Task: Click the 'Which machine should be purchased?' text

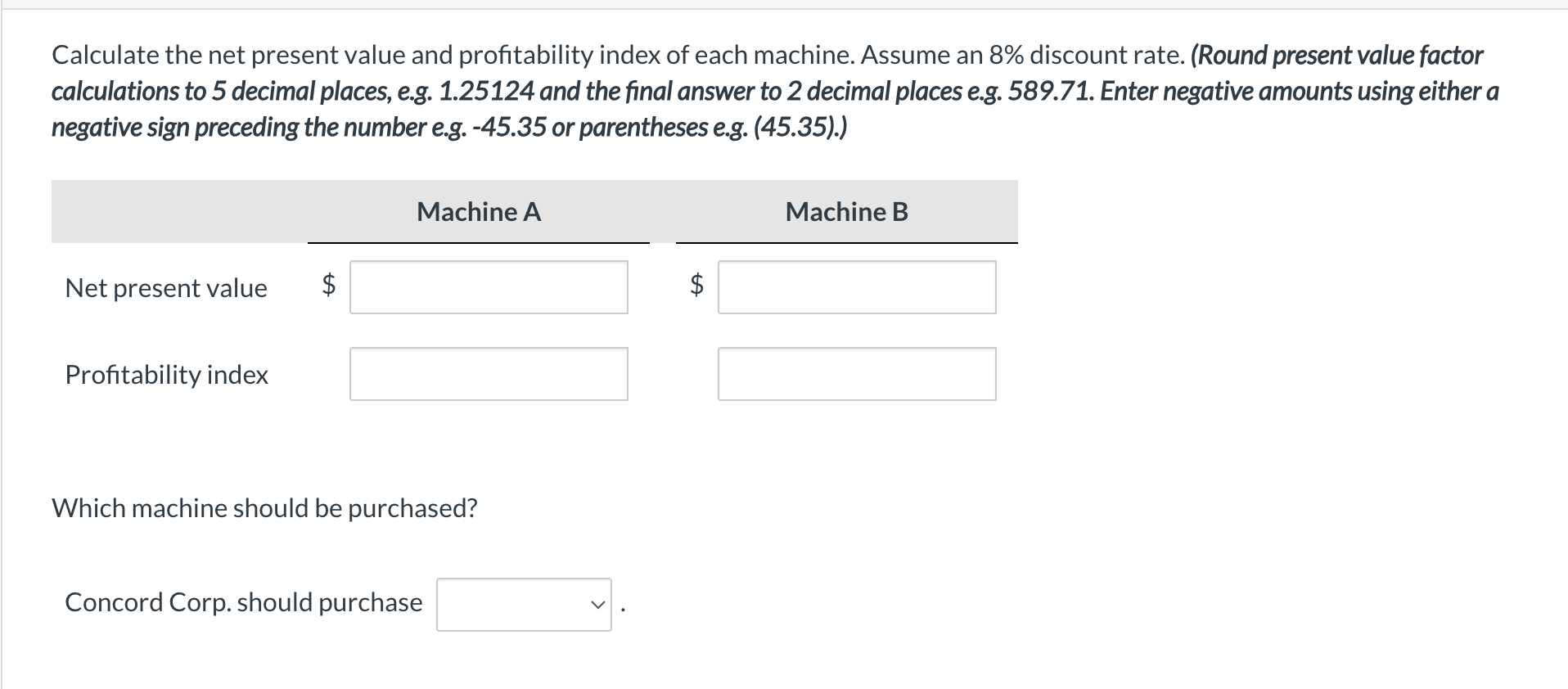Action: [x=264, y=507]
